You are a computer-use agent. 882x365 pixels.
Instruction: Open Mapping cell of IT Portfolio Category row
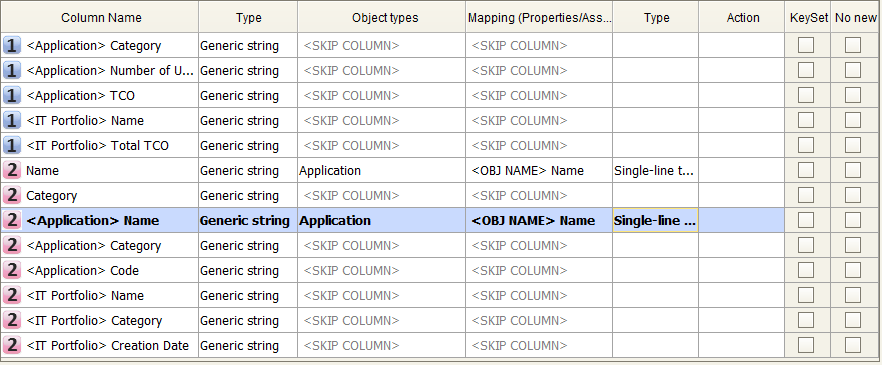pos(539,321)
